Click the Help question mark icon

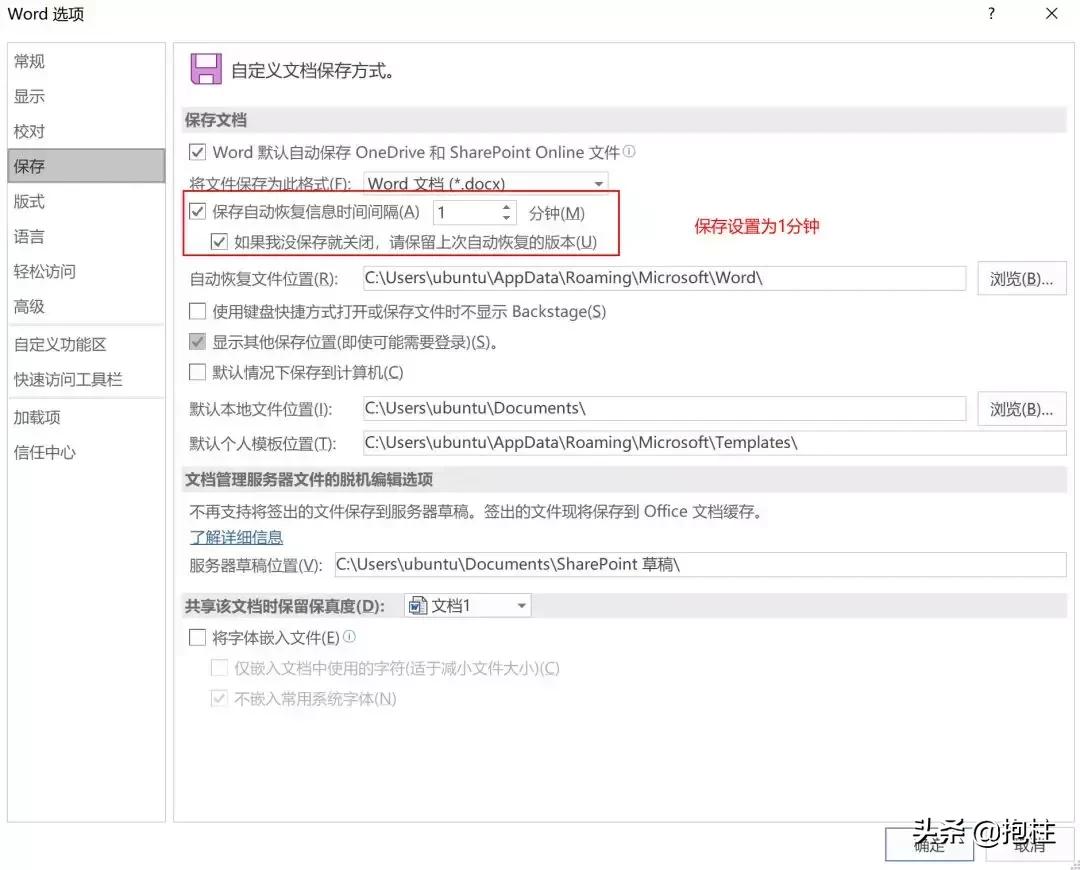[x=990, y=14]
